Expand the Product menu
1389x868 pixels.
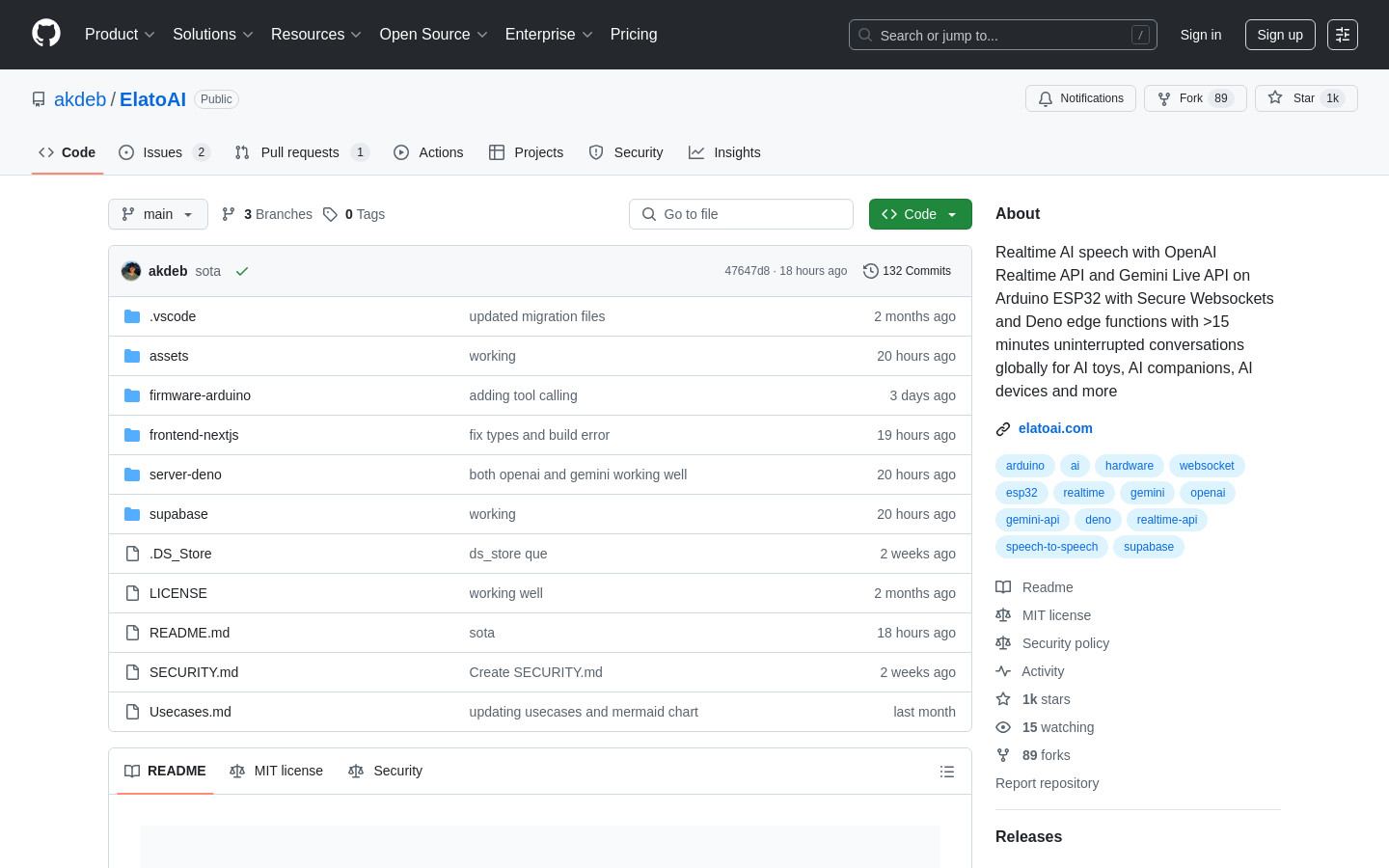[x=120, y=35]
